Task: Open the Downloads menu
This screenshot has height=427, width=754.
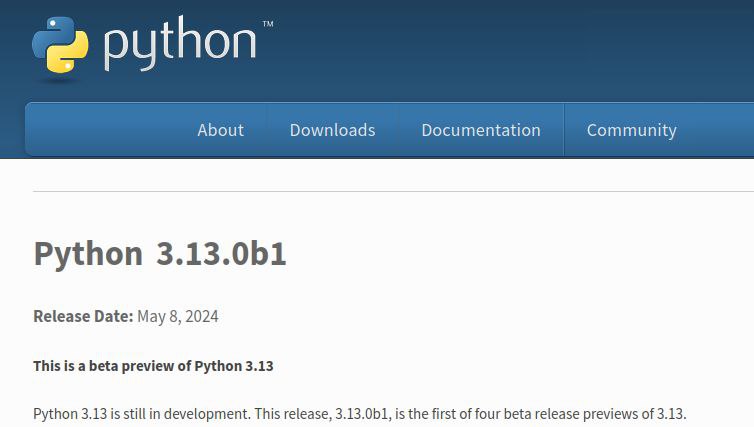Action: point(332,130)
